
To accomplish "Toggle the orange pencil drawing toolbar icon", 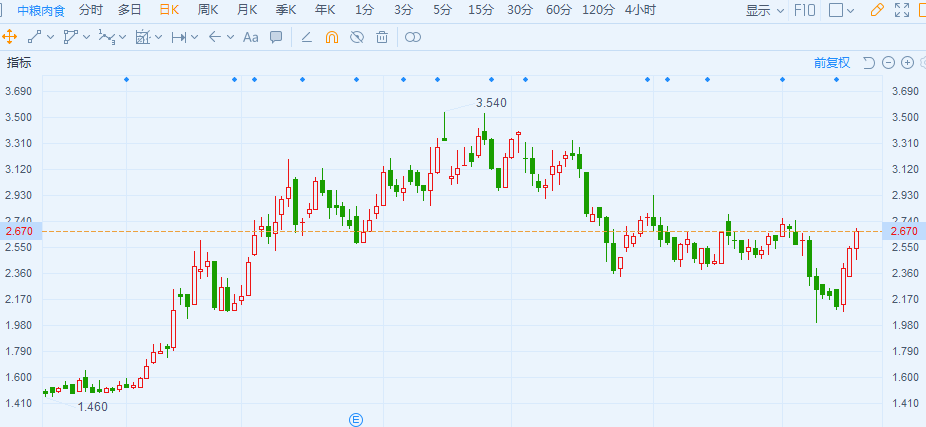I will 878,10.
